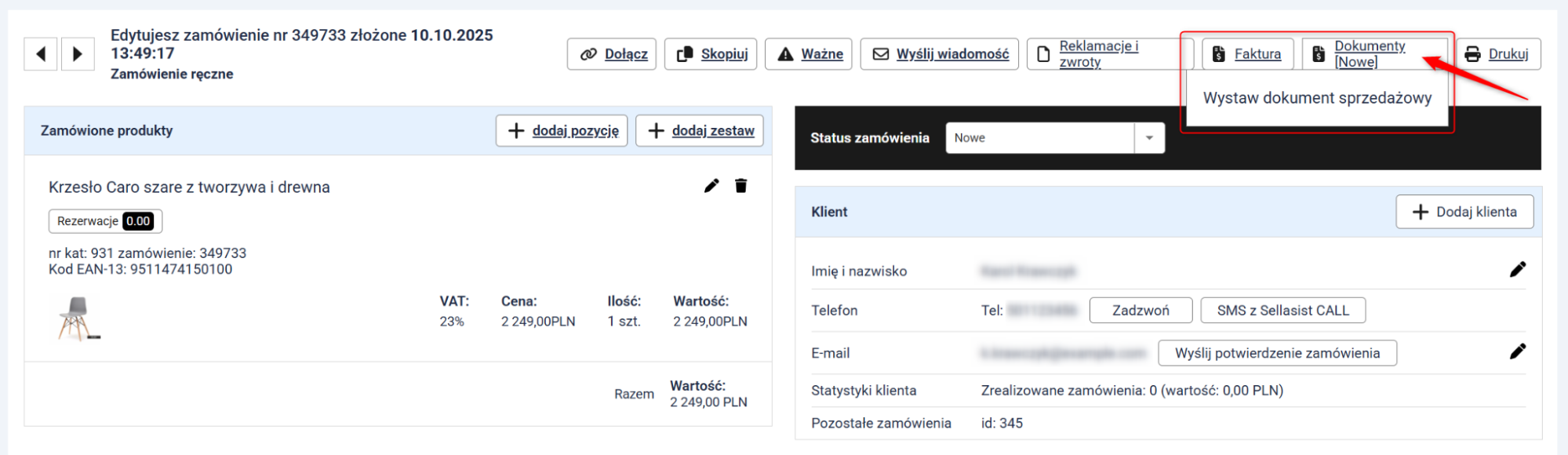Click dodaj pozycję button
Image resolution: width=1568 pixels, height=455 pixels.
pos(562,131)
